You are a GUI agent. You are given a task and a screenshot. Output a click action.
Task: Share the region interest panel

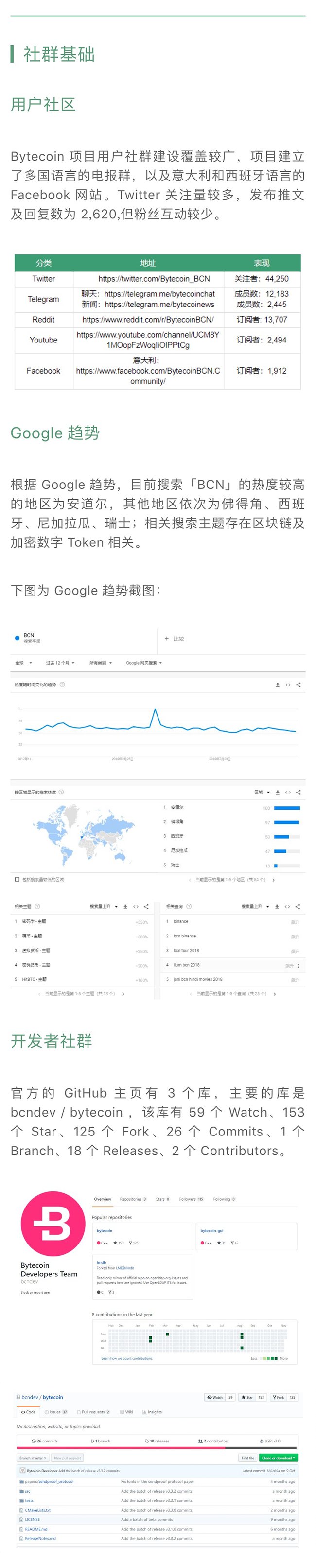(298, 792)
